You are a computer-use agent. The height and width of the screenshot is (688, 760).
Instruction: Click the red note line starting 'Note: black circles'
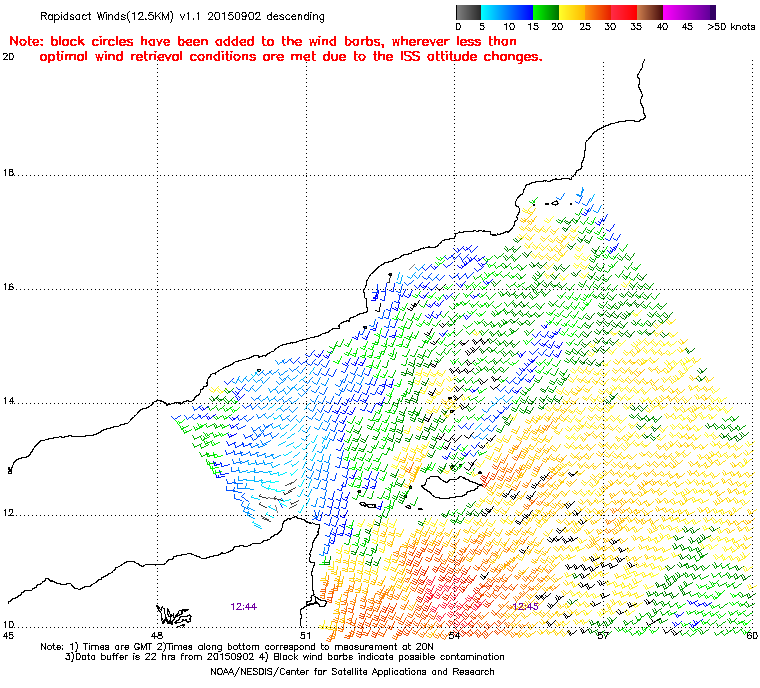pos(263,41)
